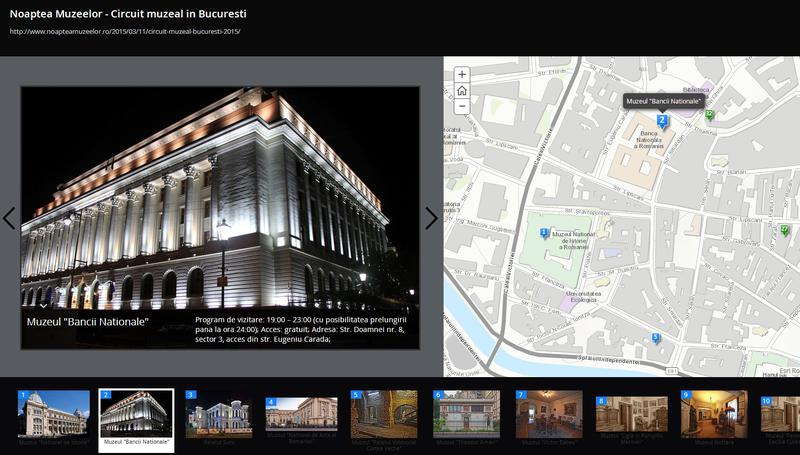Click blue map marker number 2
The height and width of the screenshot is (455, 800).
click(x=662, y=121)
